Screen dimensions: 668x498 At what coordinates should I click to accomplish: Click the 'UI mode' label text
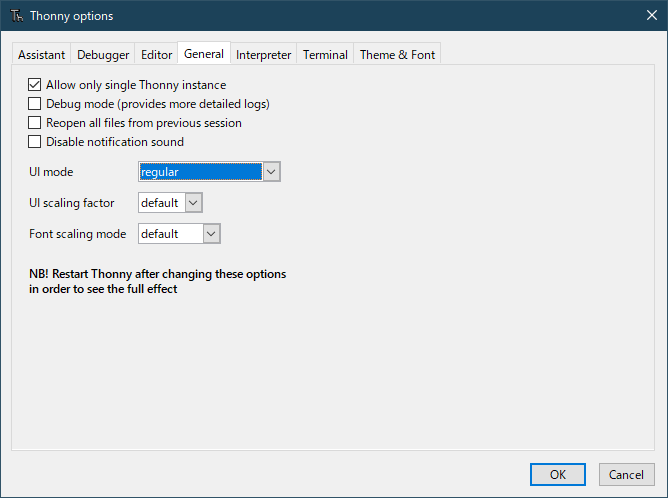pos(51,172)
